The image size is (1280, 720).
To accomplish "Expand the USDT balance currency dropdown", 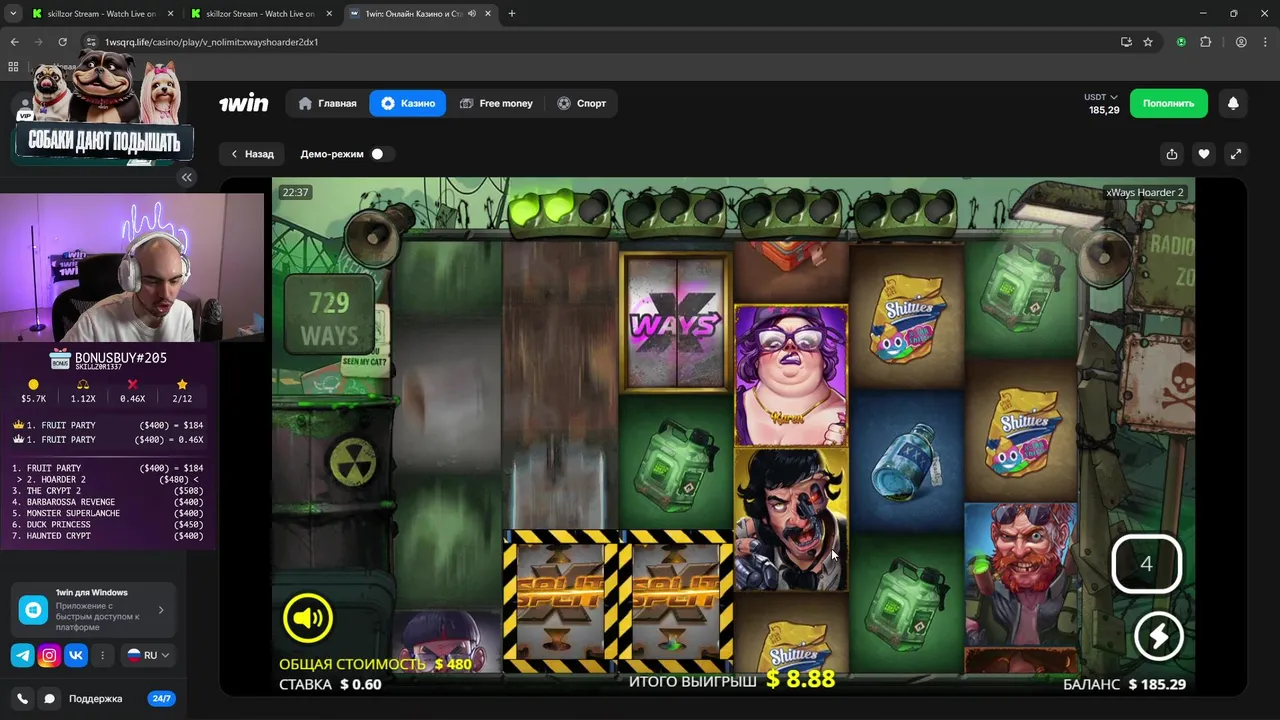I will tap(1101, 97).
